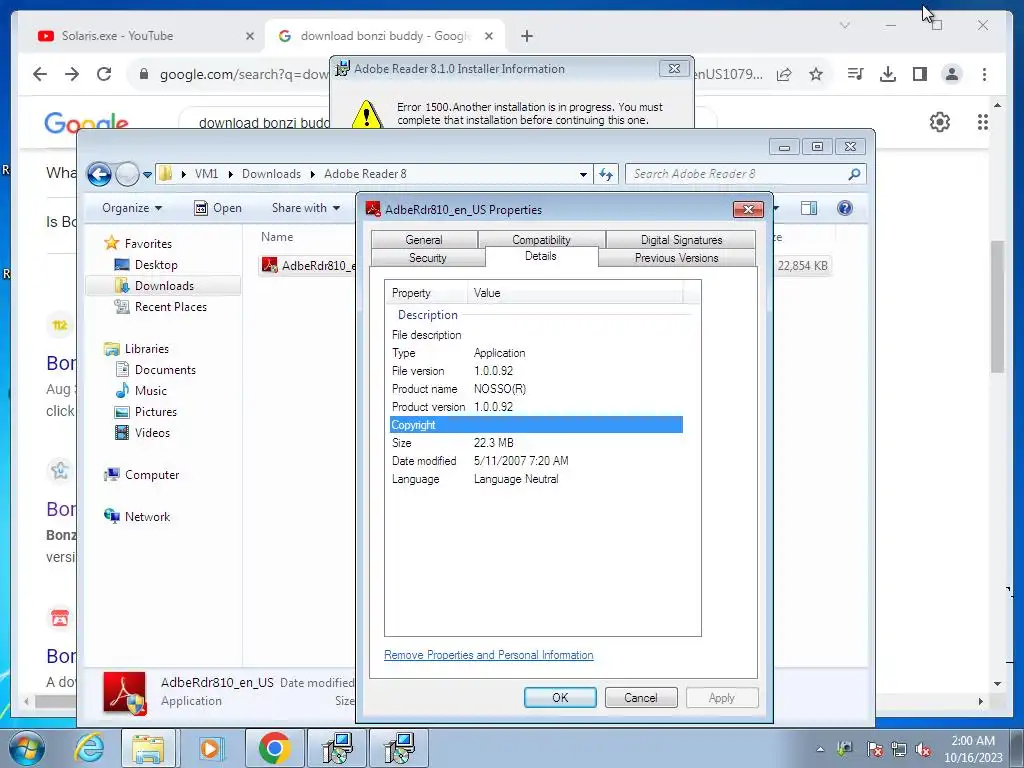Image resolution: width=1024 pixels, height=768 pixels.
Task: Click the Explorer search magnifier icon
Action: point(854,174)
